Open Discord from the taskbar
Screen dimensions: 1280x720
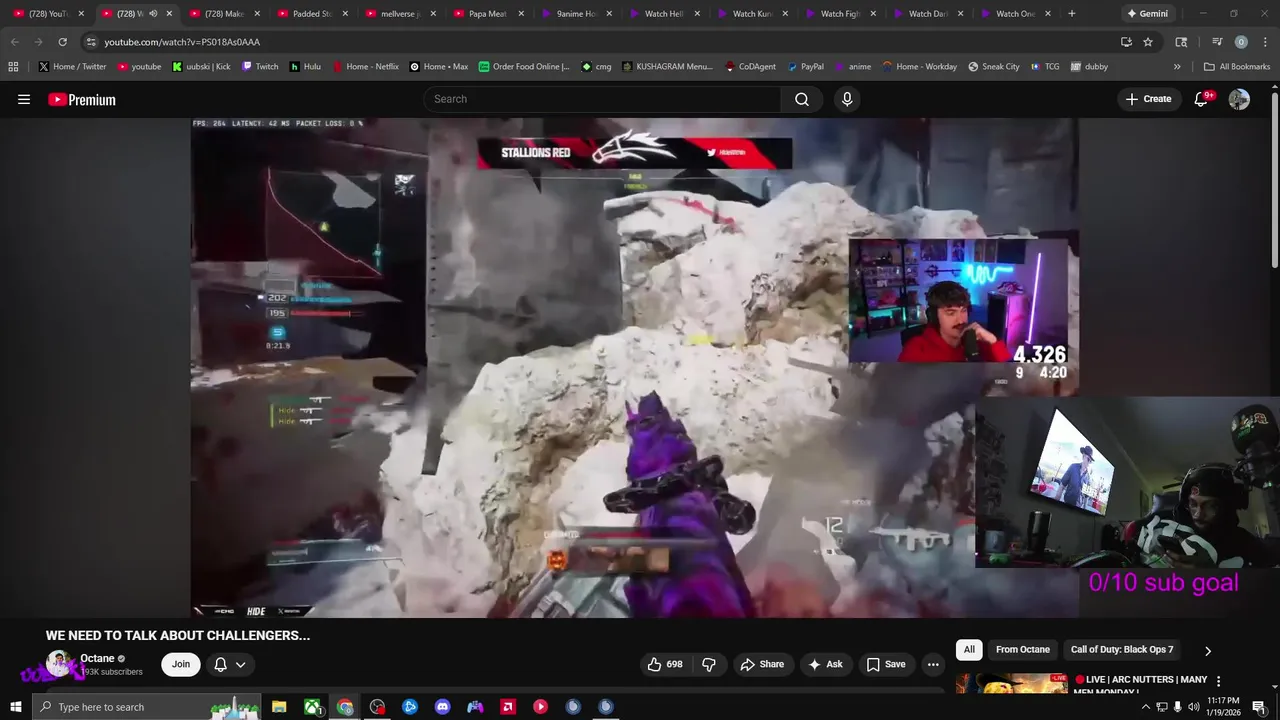tap(443, 707)
